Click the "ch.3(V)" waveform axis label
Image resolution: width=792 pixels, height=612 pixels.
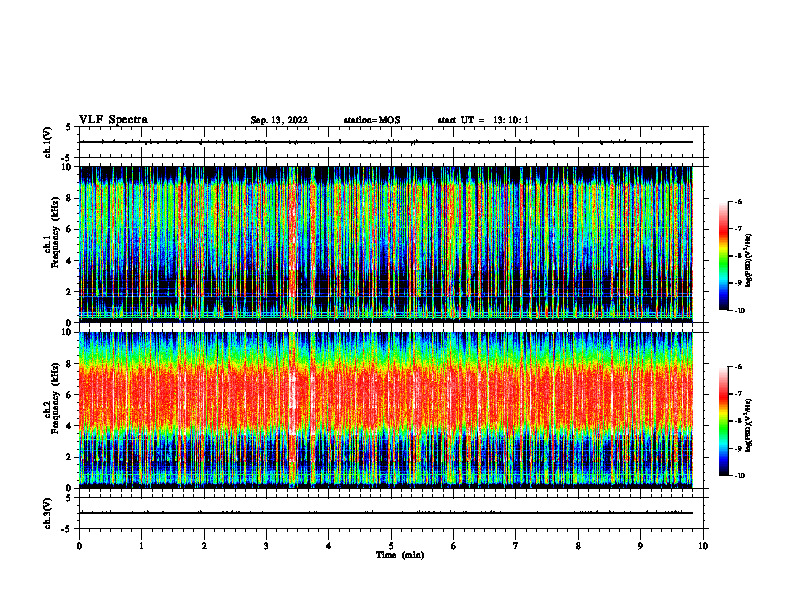point(47,513)
